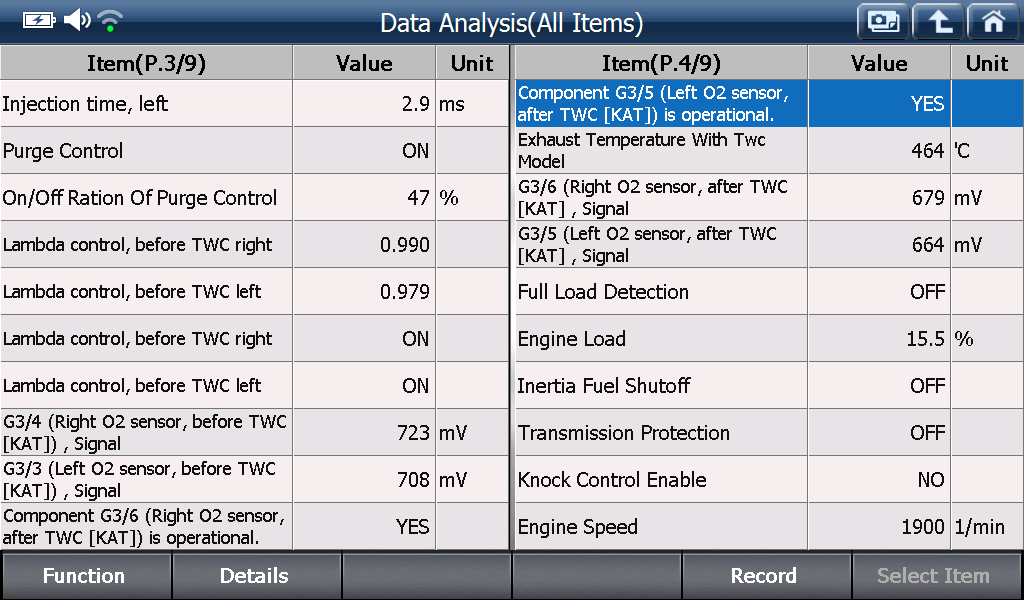1024x600 pixels.
Task: Select the highlighted G3/5 operational row
Action: (769, 103)
